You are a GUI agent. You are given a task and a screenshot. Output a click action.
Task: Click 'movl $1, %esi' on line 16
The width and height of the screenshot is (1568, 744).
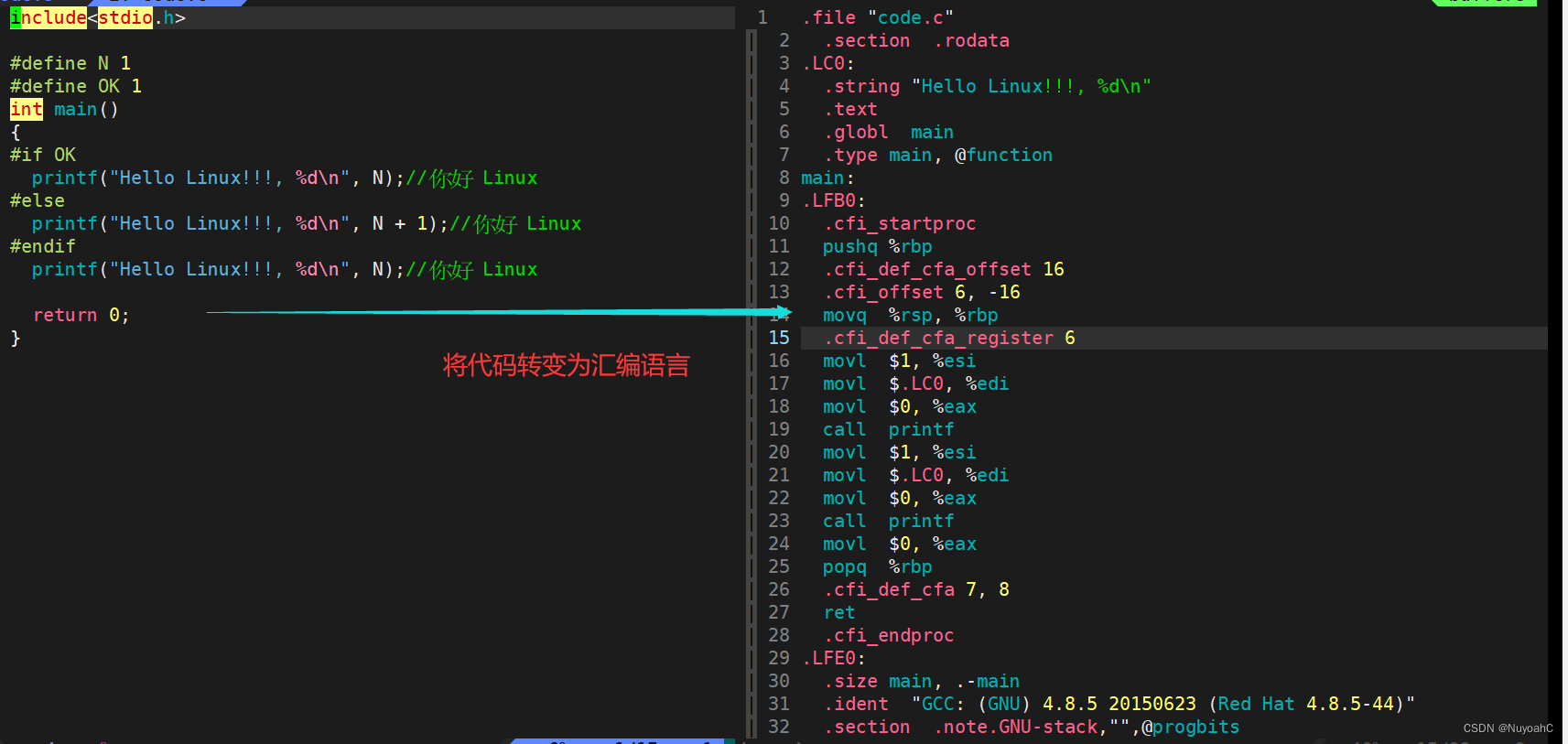point(900,361)
